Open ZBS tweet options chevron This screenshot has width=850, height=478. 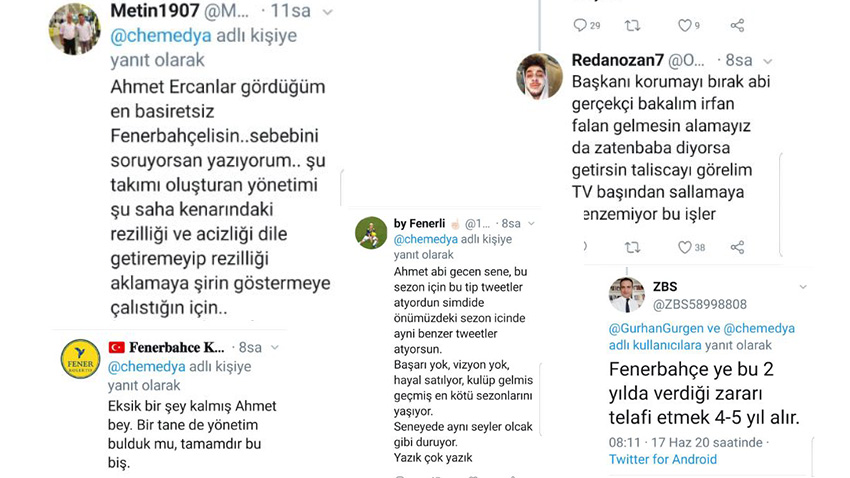(x=802, y=288)
